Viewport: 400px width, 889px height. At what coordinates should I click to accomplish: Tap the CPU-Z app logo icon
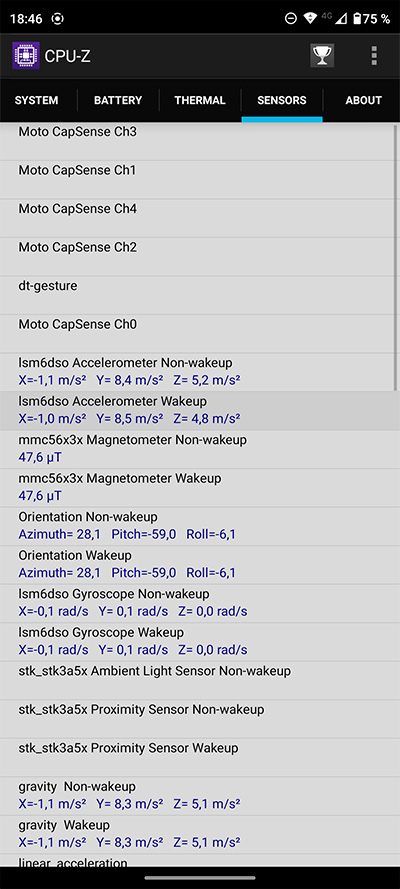tap(25, 56)
